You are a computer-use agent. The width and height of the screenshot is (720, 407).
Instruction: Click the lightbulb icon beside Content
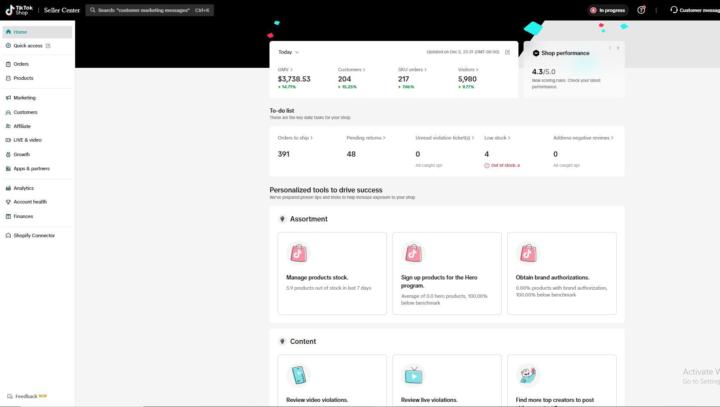(x=282, y=341)
